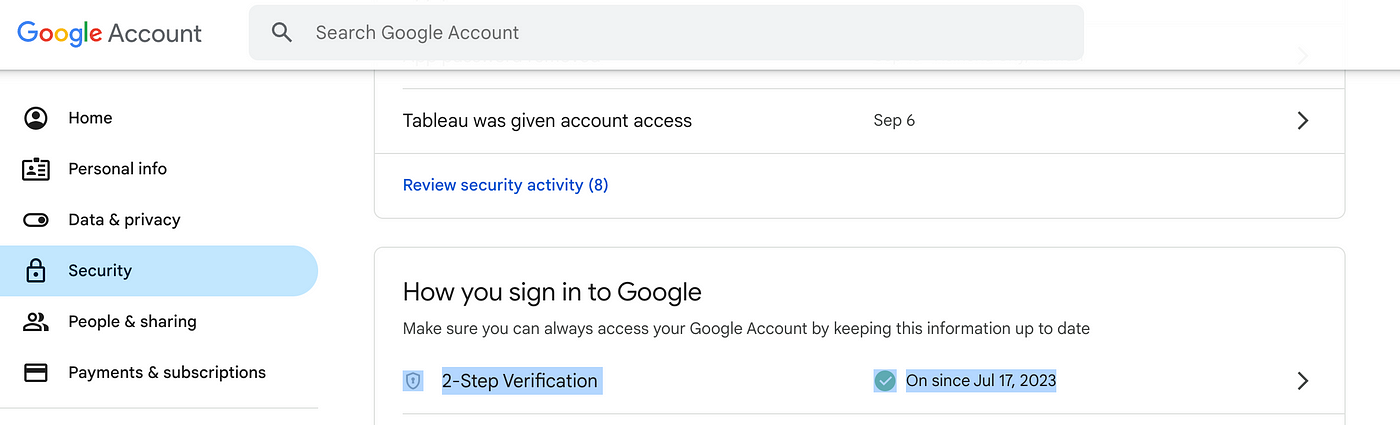This screenshot has width=1400, height=425.
Task: Click the People & sharing icon
Action: pyautogui.click(x=36, y=322)
